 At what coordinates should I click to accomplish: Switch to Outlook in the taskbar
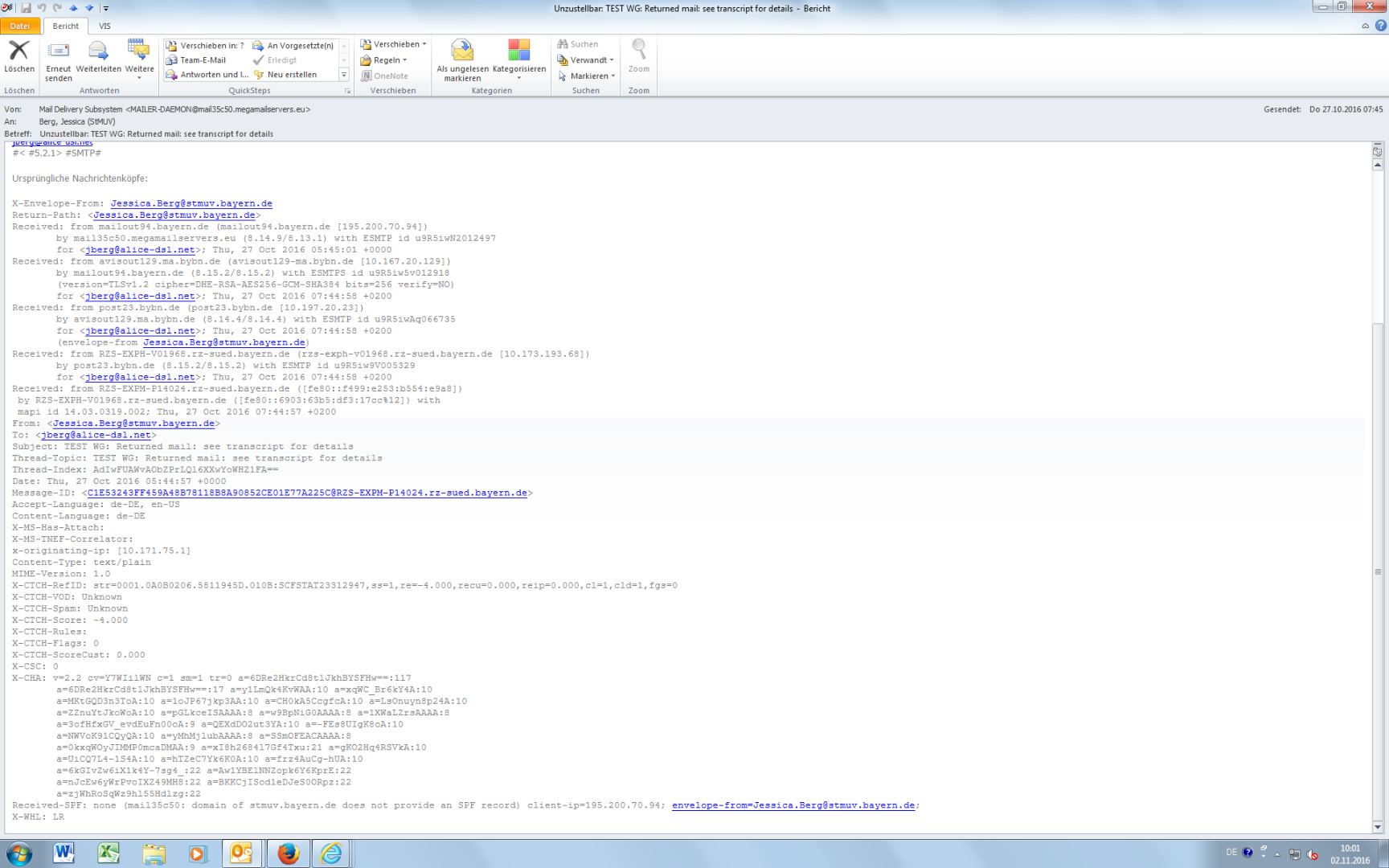242,854
